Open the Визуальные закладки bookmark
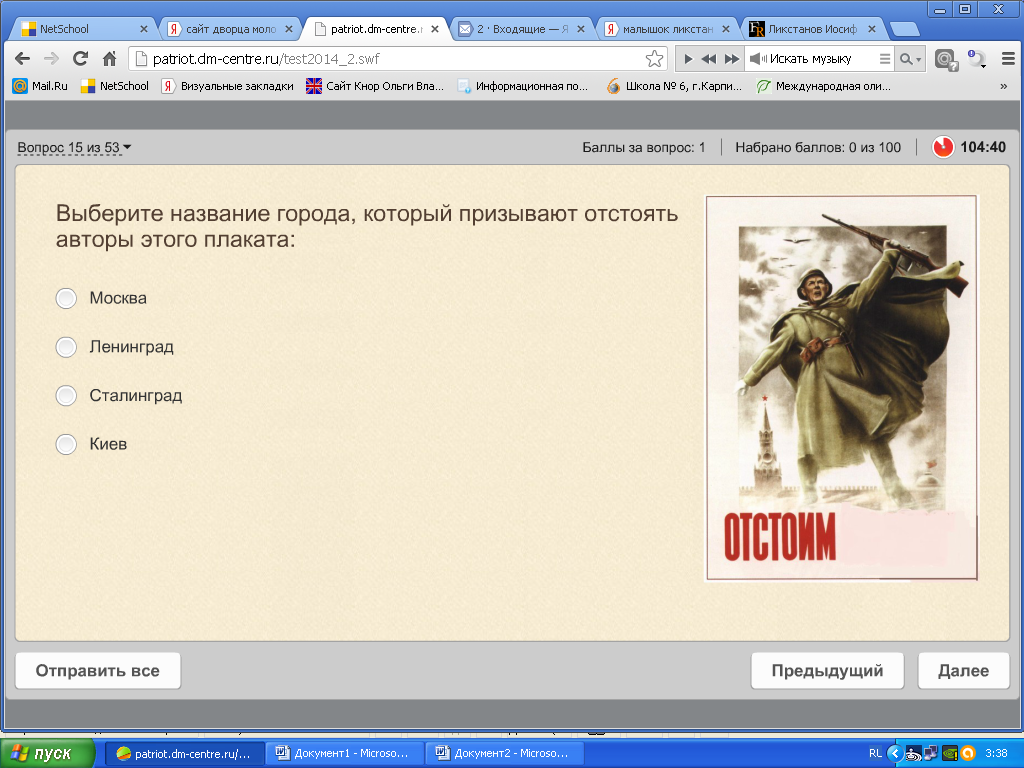 tap(227, 86)
